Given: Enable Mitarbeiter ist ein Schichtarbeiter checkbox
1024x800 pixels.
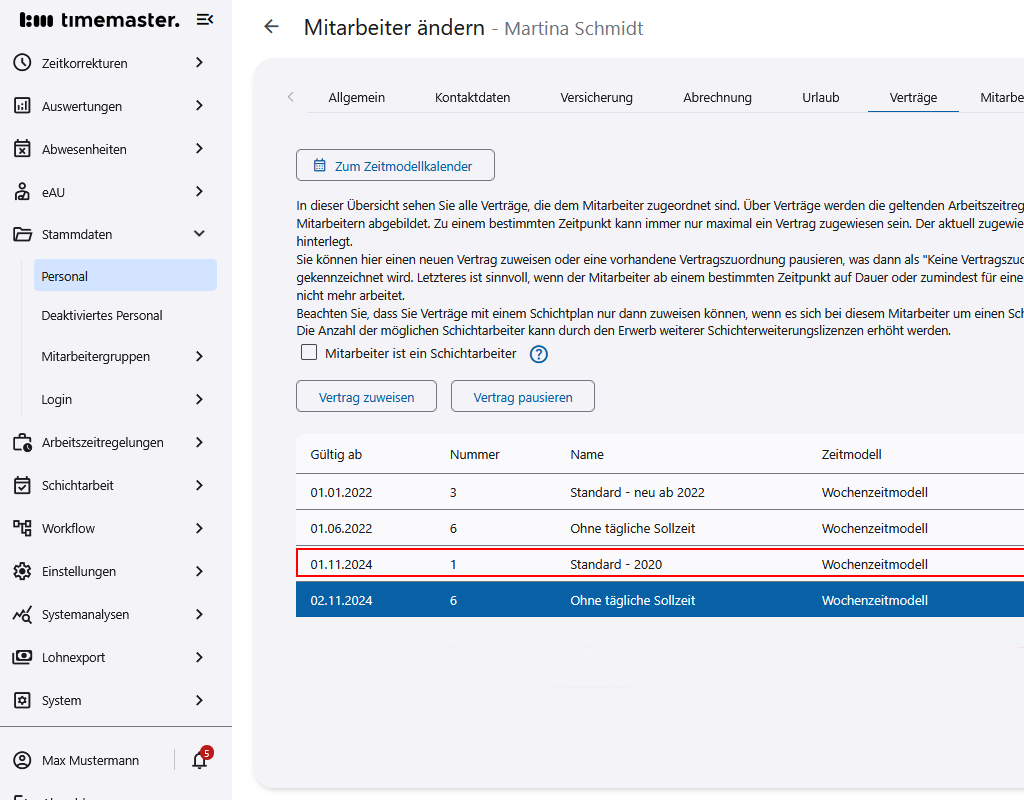Looking at the screenshot, I should coord(309,353).
